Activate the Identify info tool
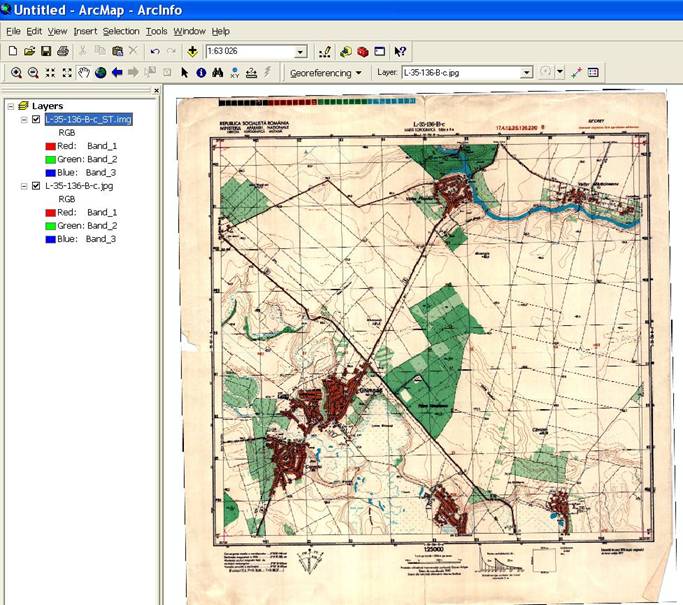 [201, 73]
